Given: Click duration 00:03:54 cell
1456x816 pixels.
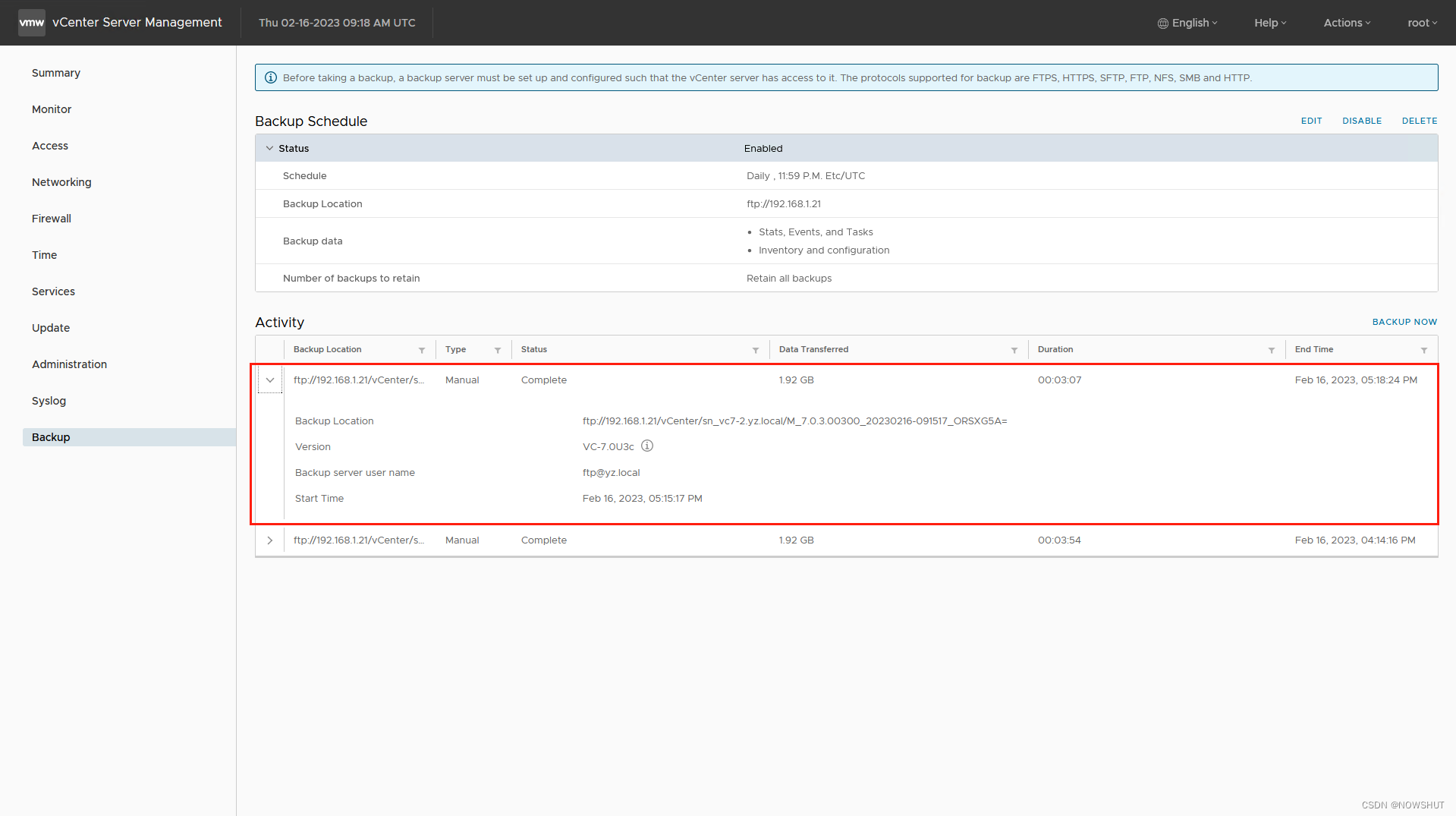Looking at the screenshot, I should (x=1059, y=540).
